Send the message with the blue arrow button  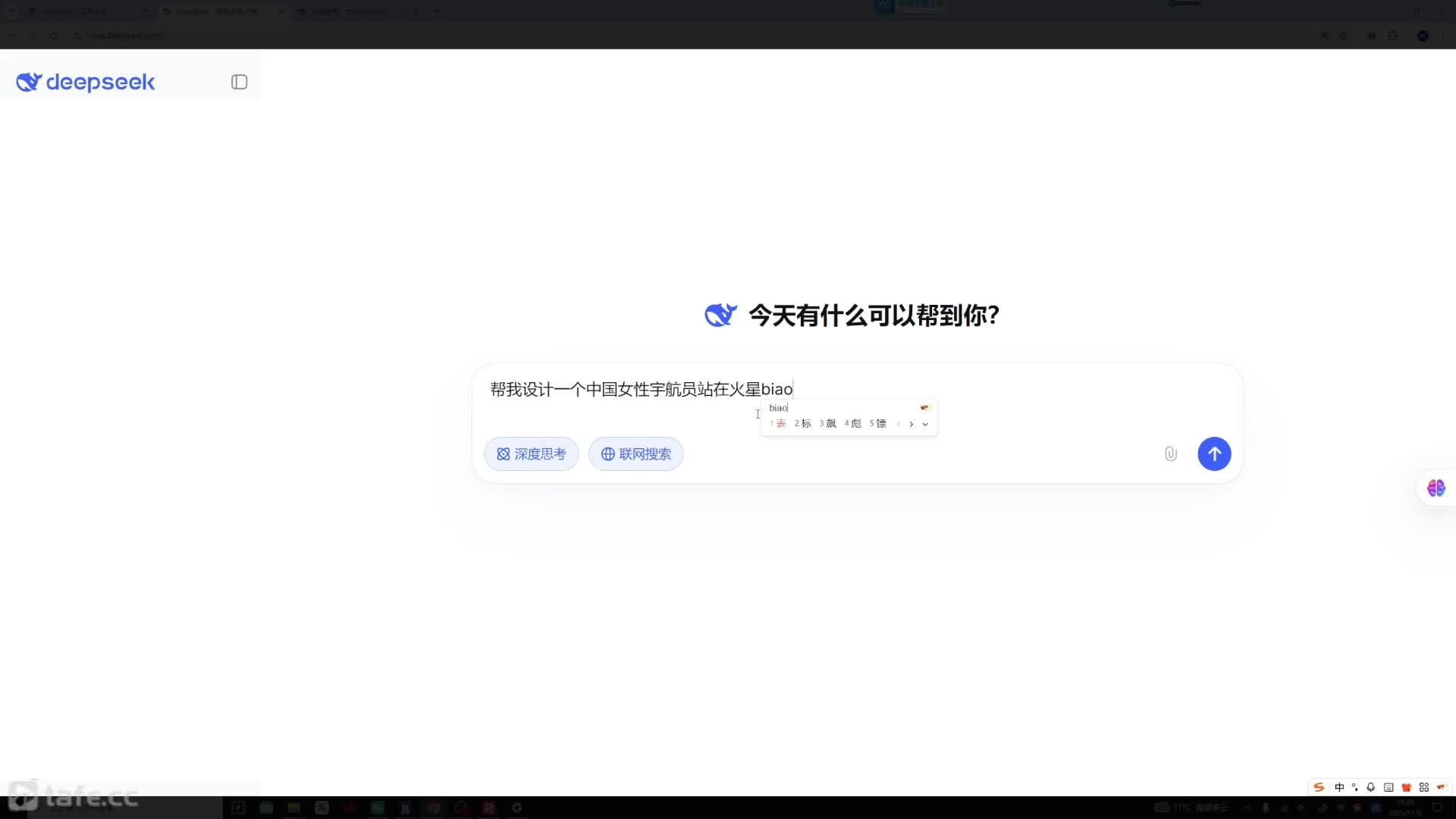click(x=1213, y=453)
